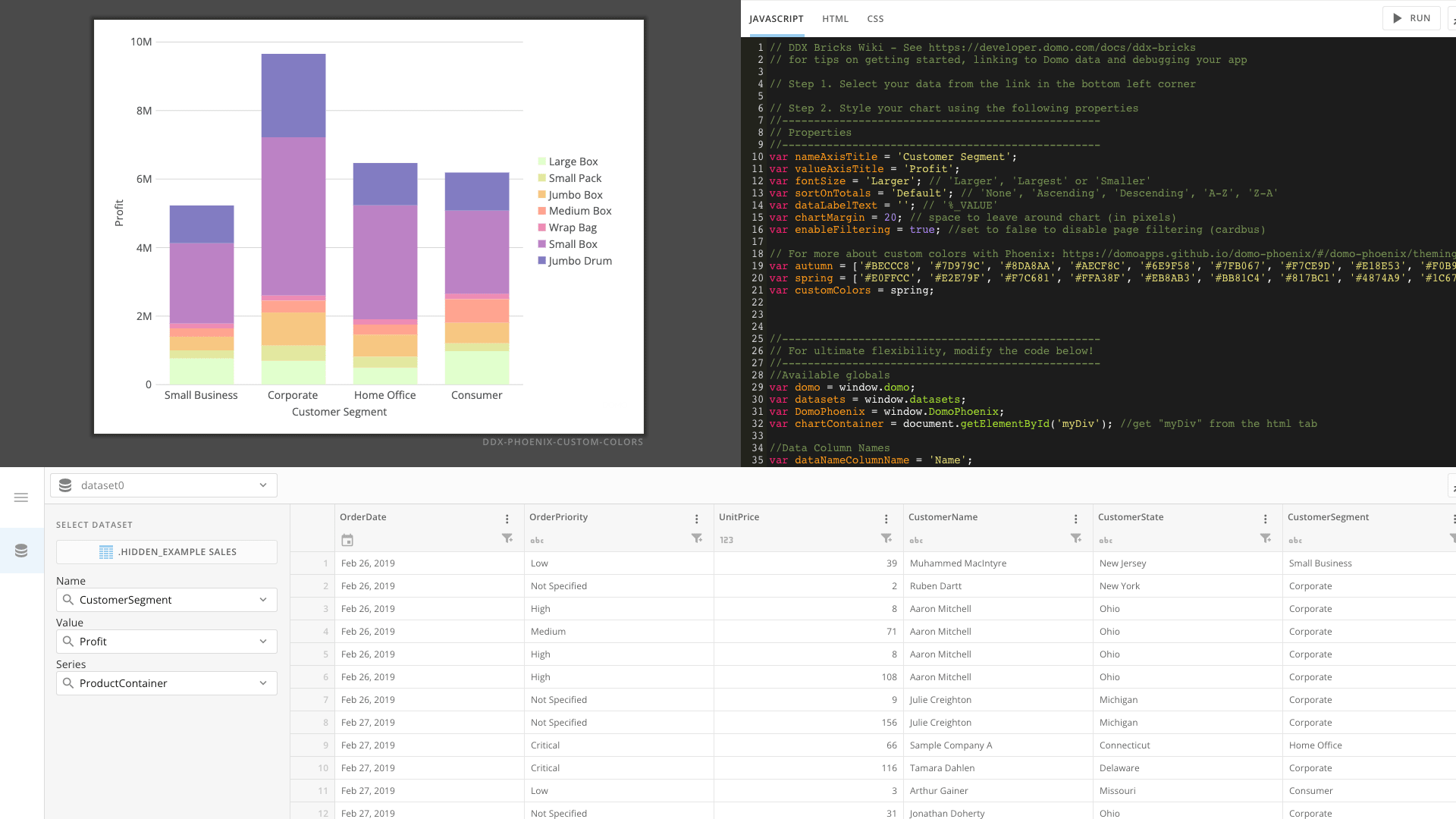This screenshot has width=1456, height=819.
Task: Switch to the HTML tab
Action: [835, 18]
